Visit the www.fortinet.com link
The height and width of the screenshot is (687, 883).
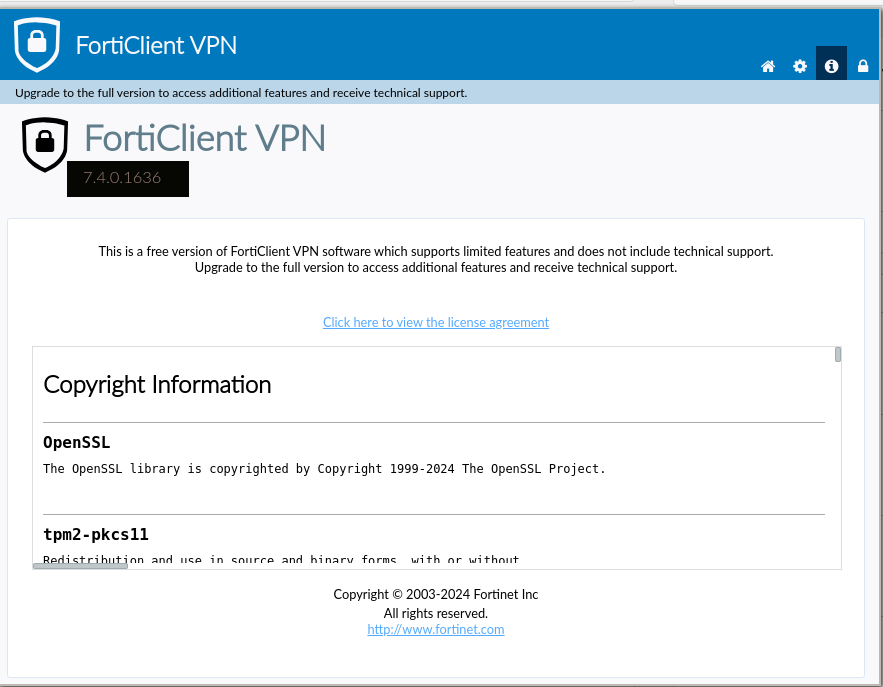click(436, 629)
